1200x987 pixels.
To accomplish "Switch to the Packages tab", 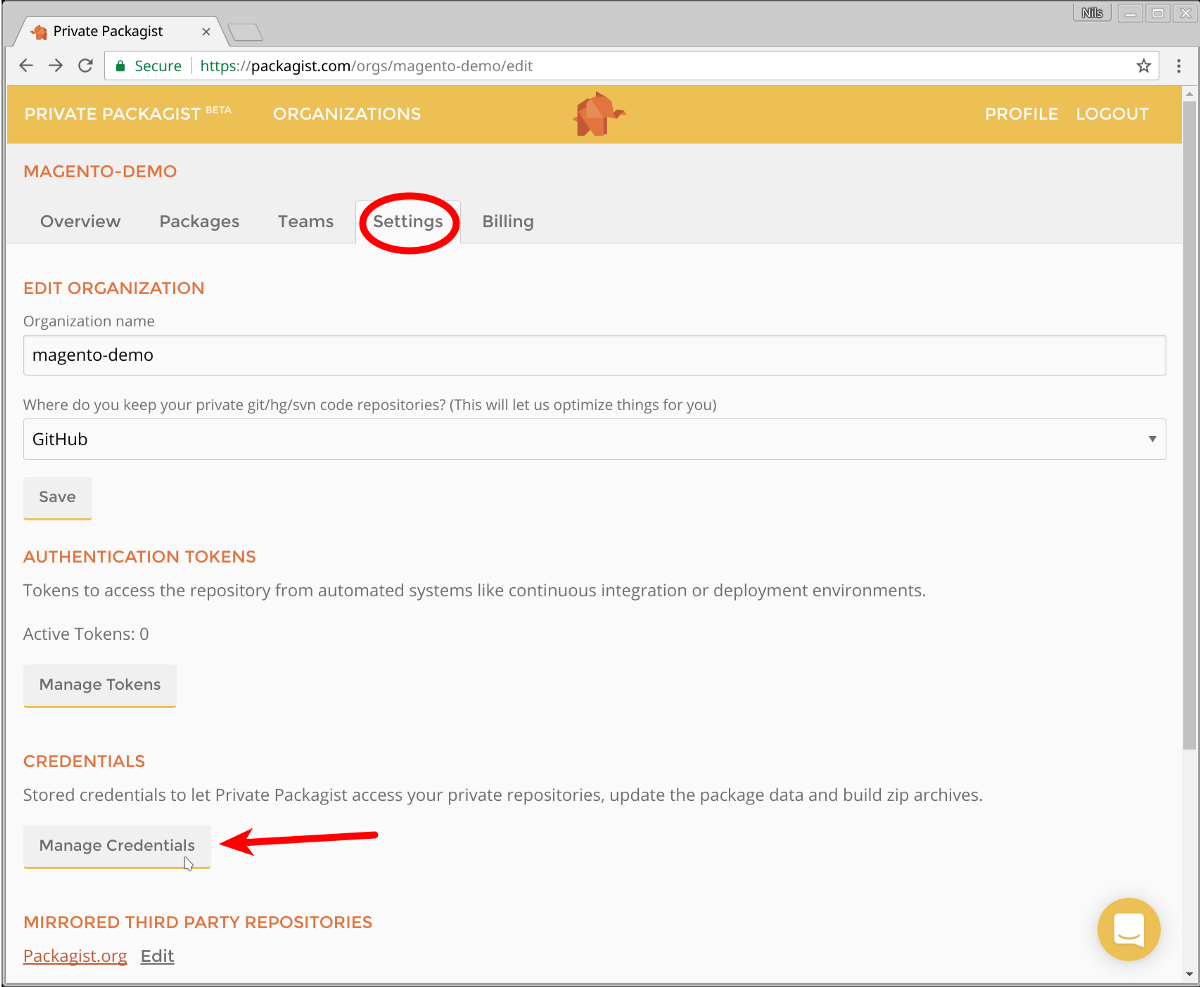I will tap(199, 221).
